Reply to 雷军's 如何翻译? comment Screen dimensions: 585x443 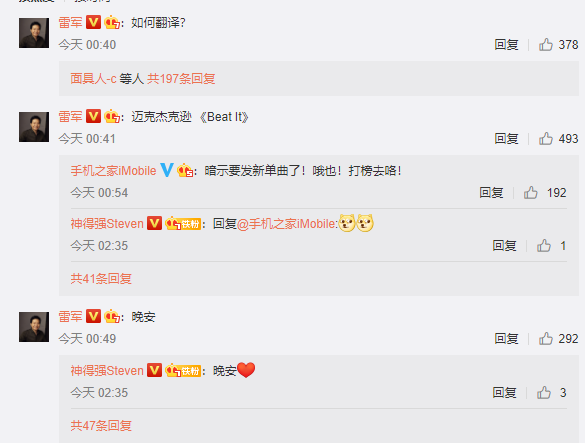pos(506,45)
